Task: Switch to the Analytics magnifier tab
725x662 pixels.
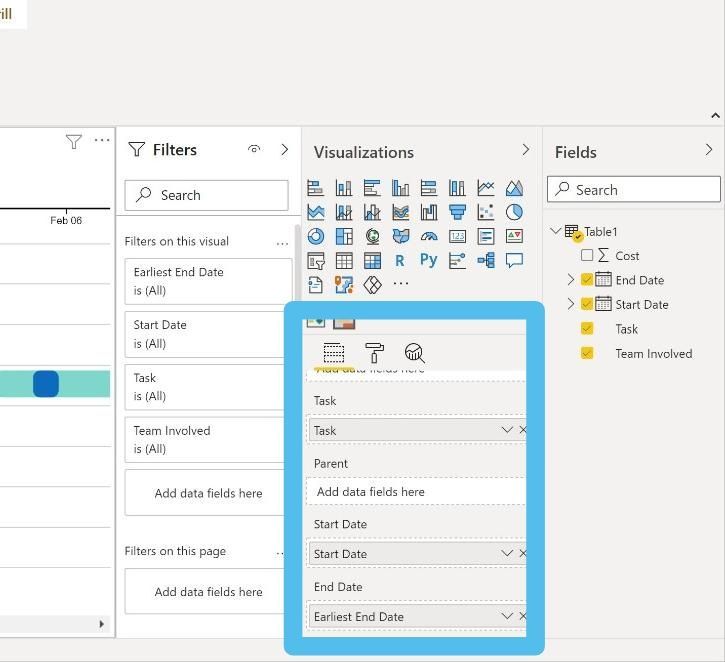Action: 414,353
